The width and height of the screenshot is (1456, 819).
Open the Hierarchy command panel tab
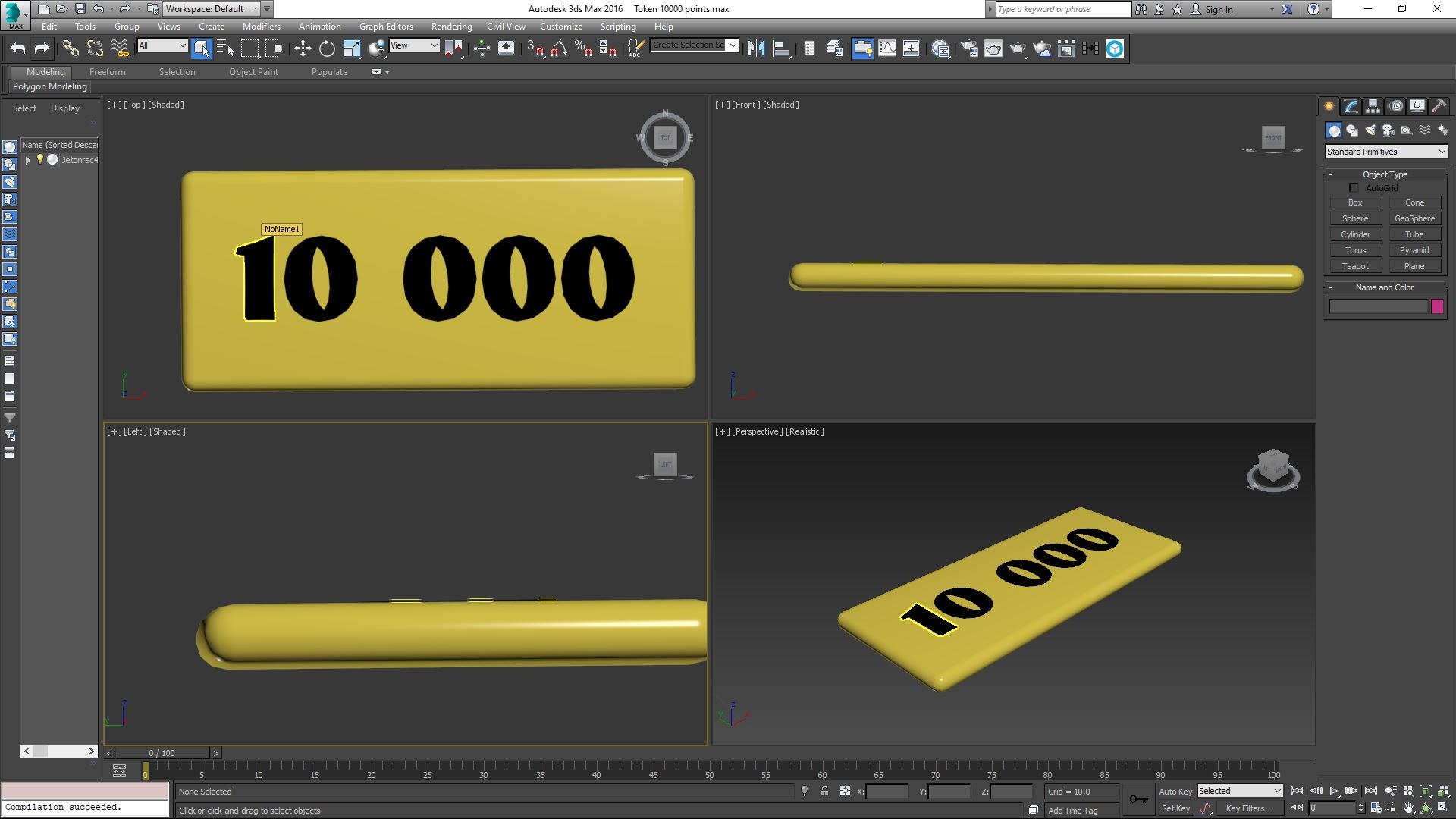click(x=1373, y=106)
